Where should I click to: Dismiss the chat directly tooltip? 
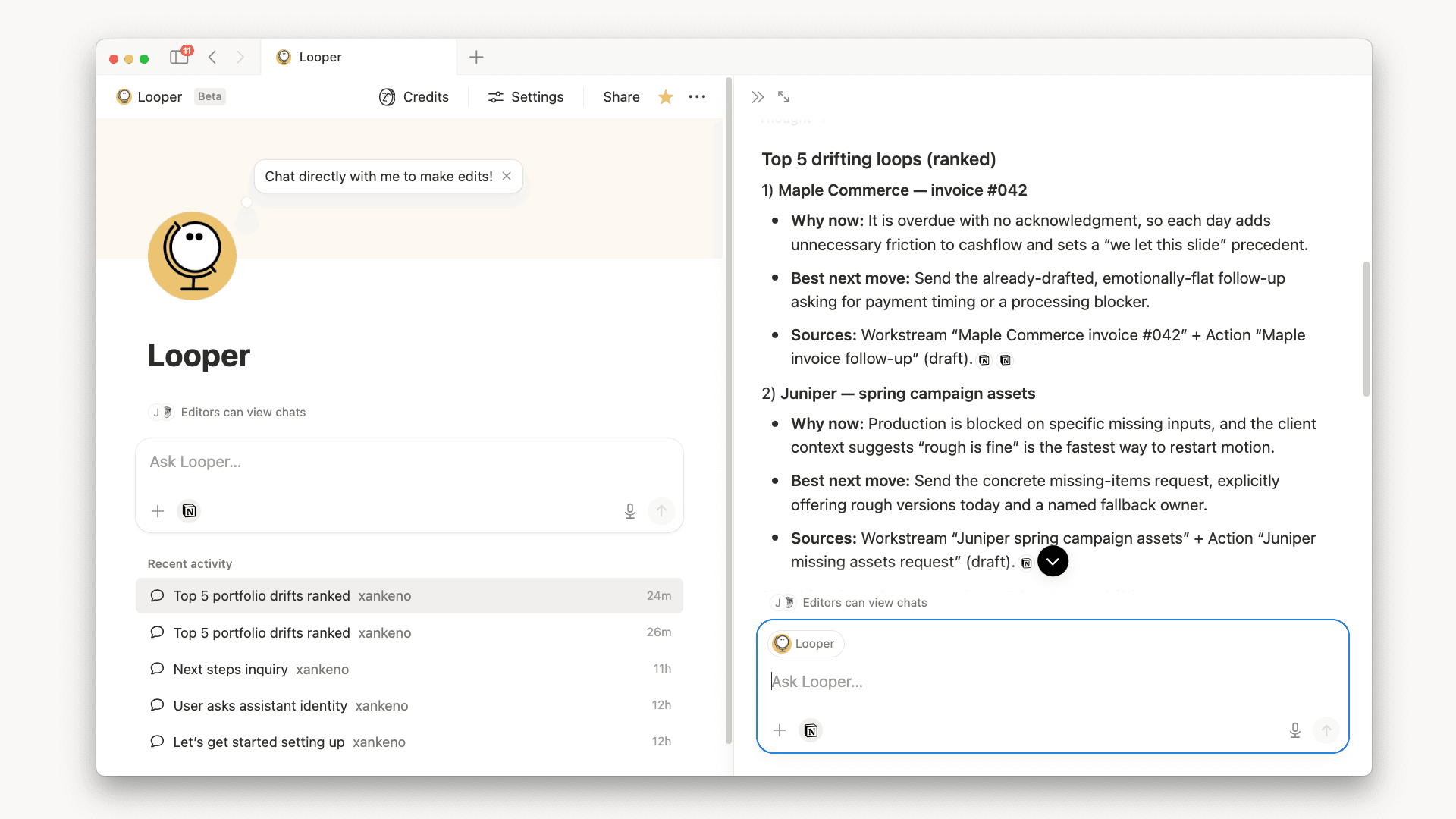(507, 176)
